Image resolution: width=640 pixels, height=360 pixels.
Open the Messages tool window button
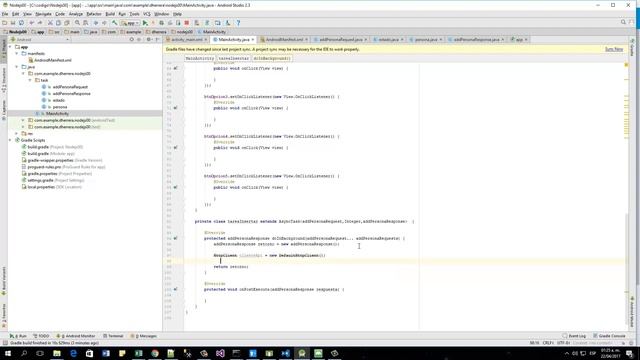(144, 336)
